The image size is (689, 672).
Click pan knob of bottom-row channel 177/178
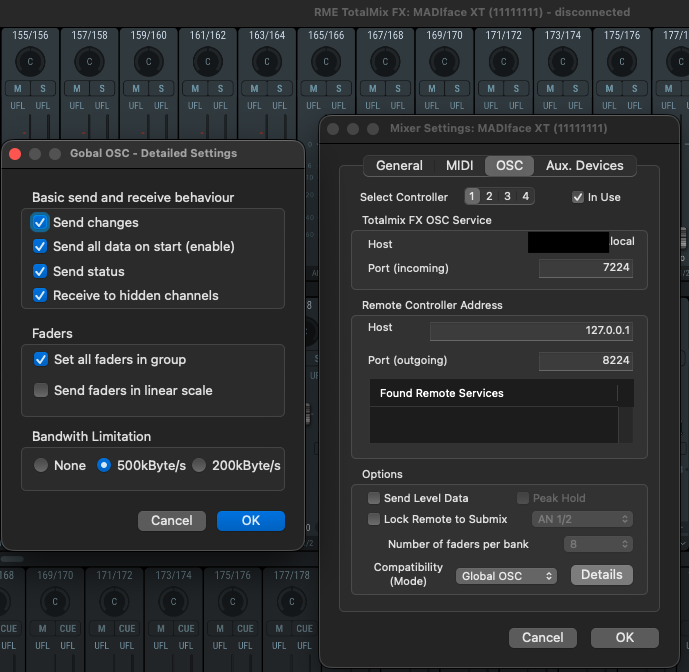292,601
